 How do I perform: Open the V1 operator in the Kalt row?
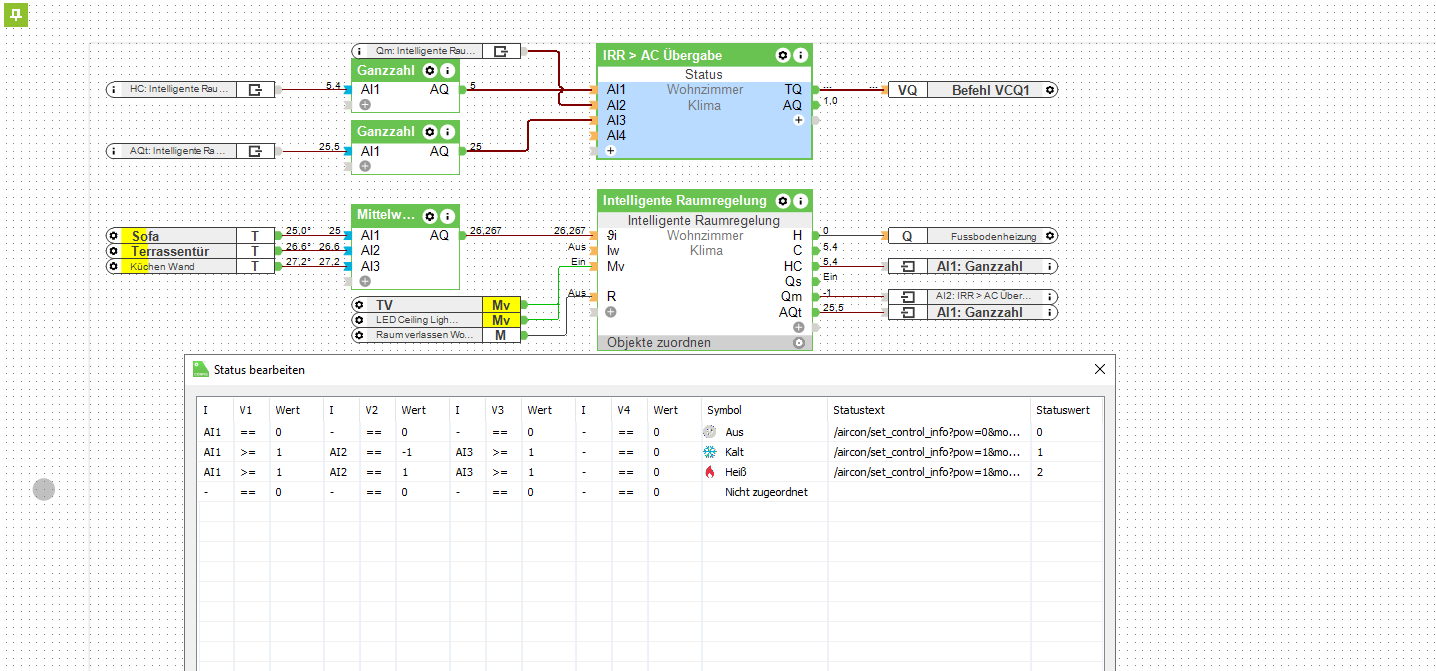(x=246, y=452)
